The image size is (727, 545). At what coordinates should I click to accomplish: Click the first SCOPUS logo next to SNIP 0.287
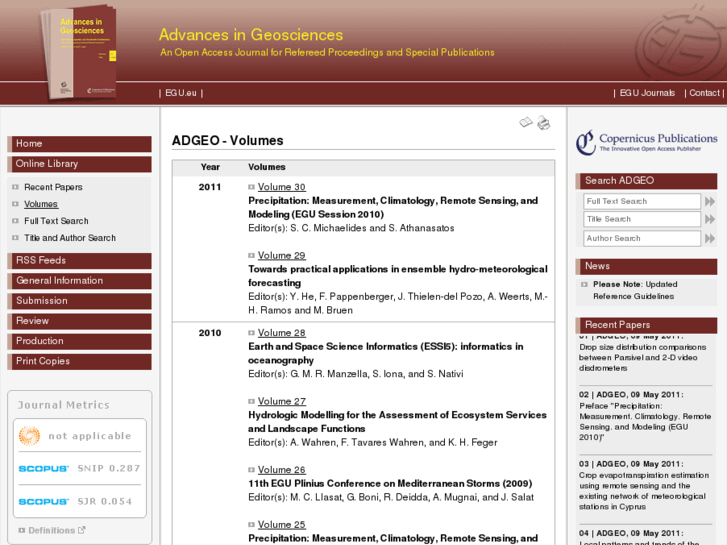point(44,468)
